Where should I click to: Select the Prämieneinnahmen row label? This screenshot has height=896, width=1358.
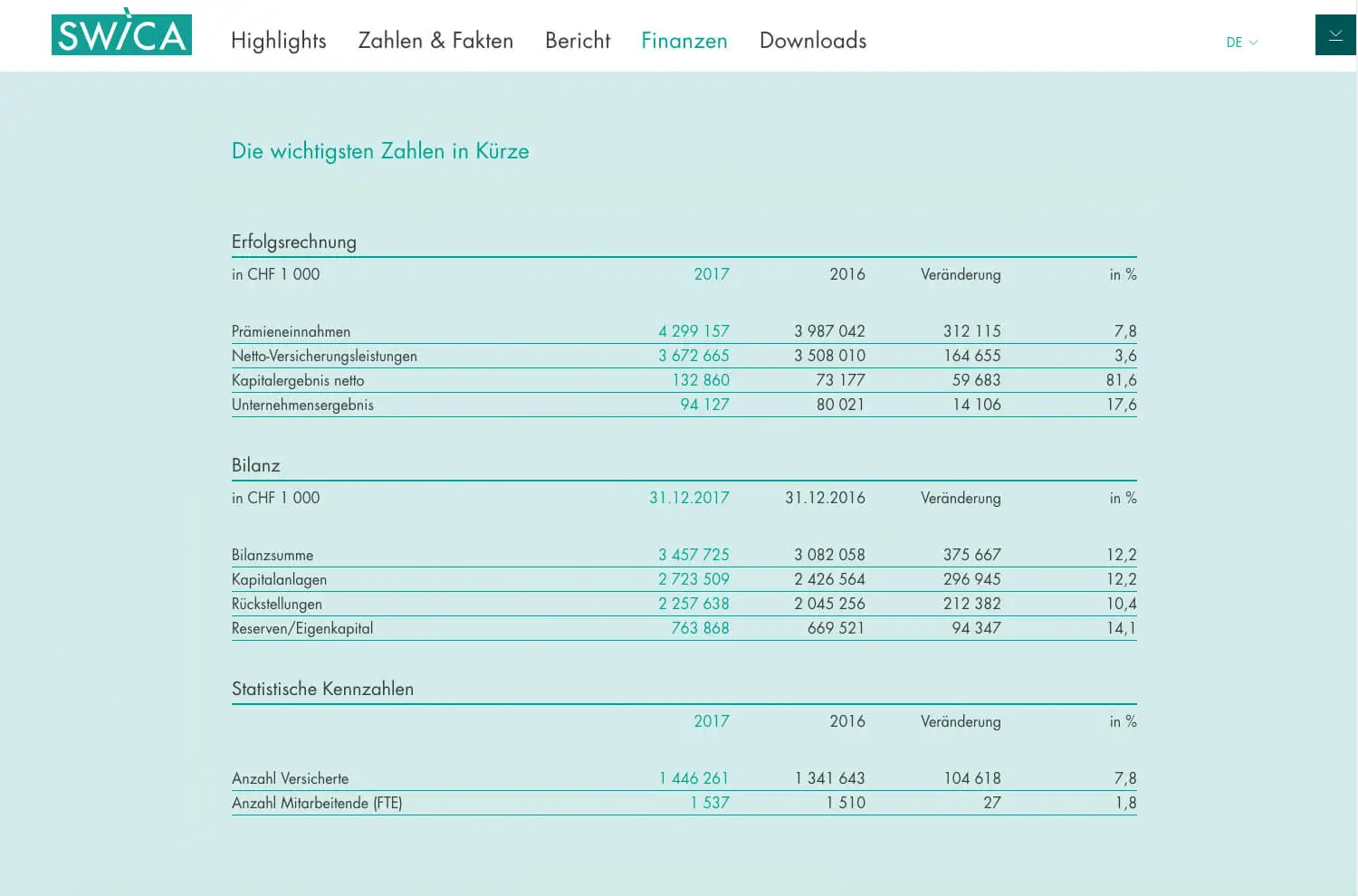click(x=291, y=331)
